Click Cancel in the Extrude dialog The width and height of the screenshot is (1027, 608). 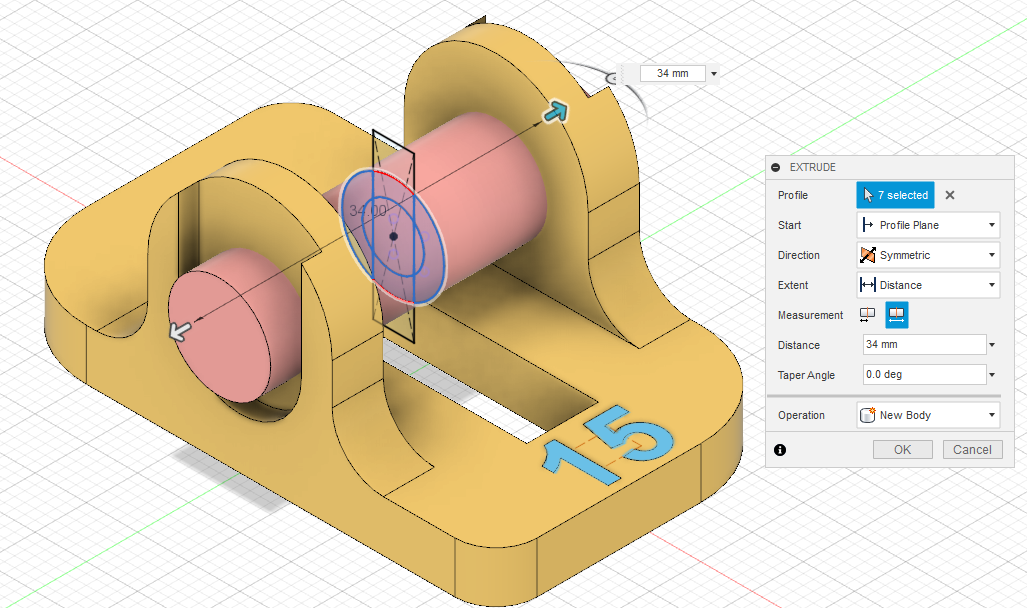coord(973,449)
